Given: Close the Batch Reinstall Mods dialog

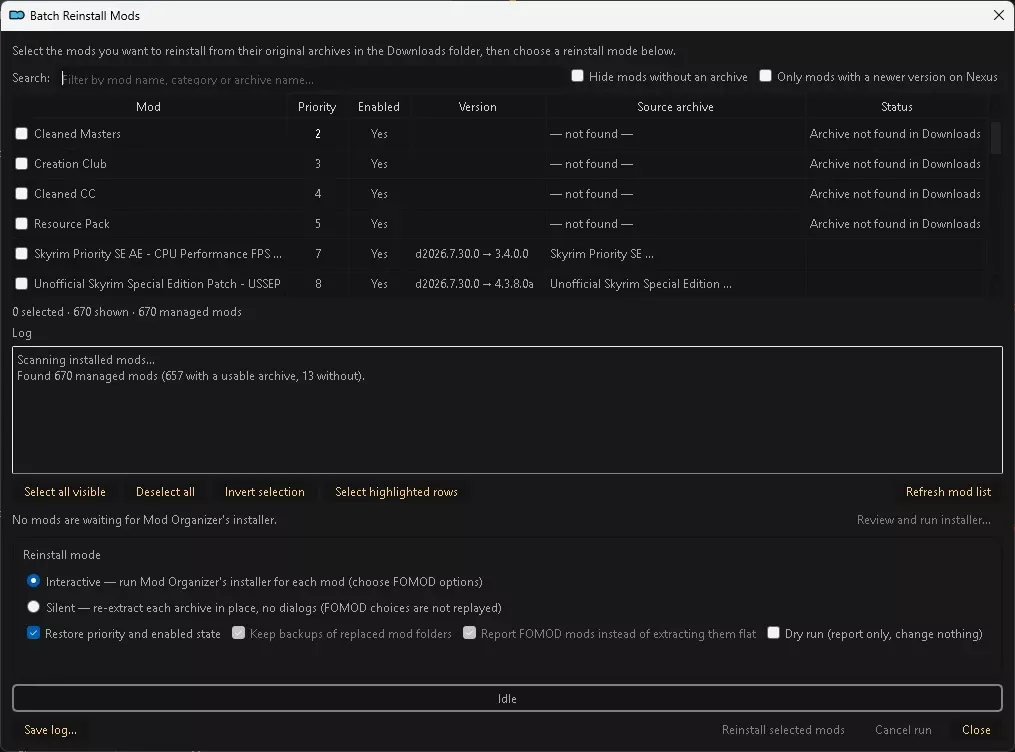Looking at the screenshot, I should click(998, 15).
